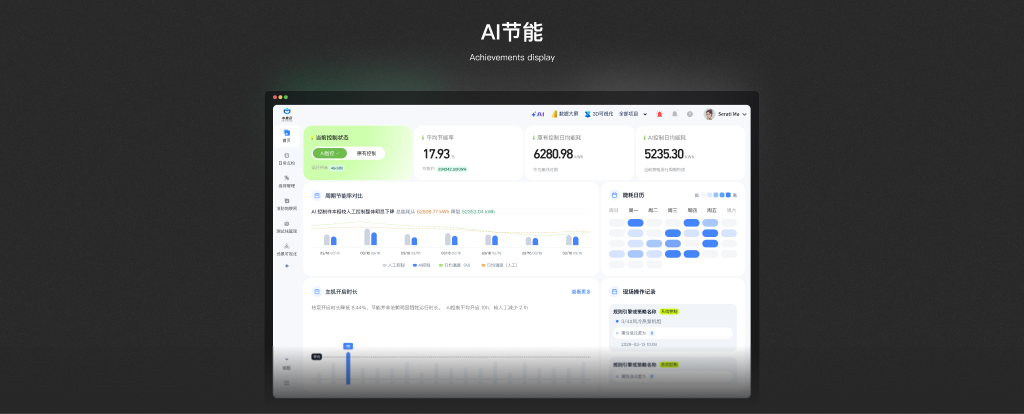Toggle 人工控制 legend series
Screen dimensions: 1024x414
point(394,265)
